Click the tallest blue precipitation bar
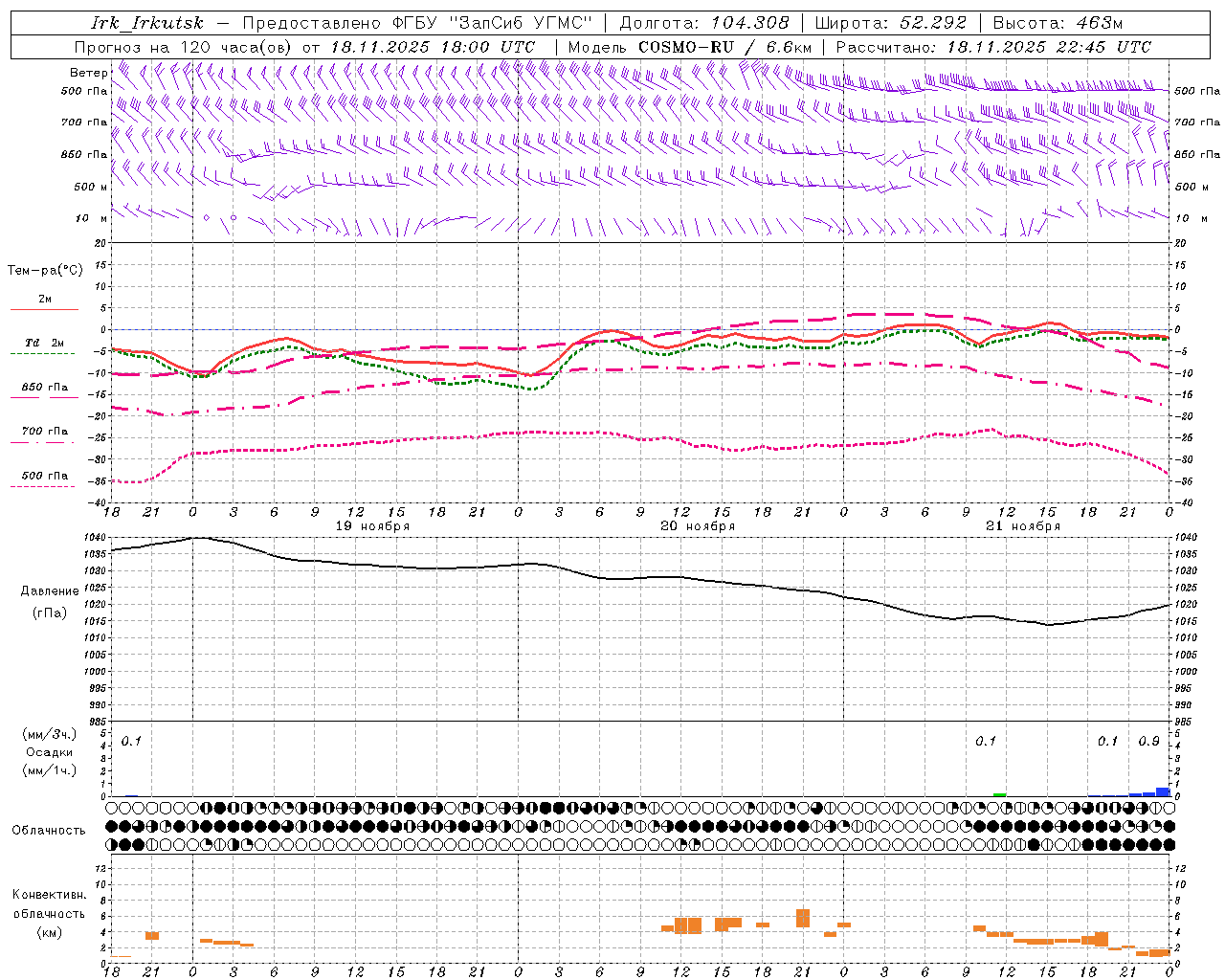The width and height of the screenshot is (1225, 980). point(1163,791)
